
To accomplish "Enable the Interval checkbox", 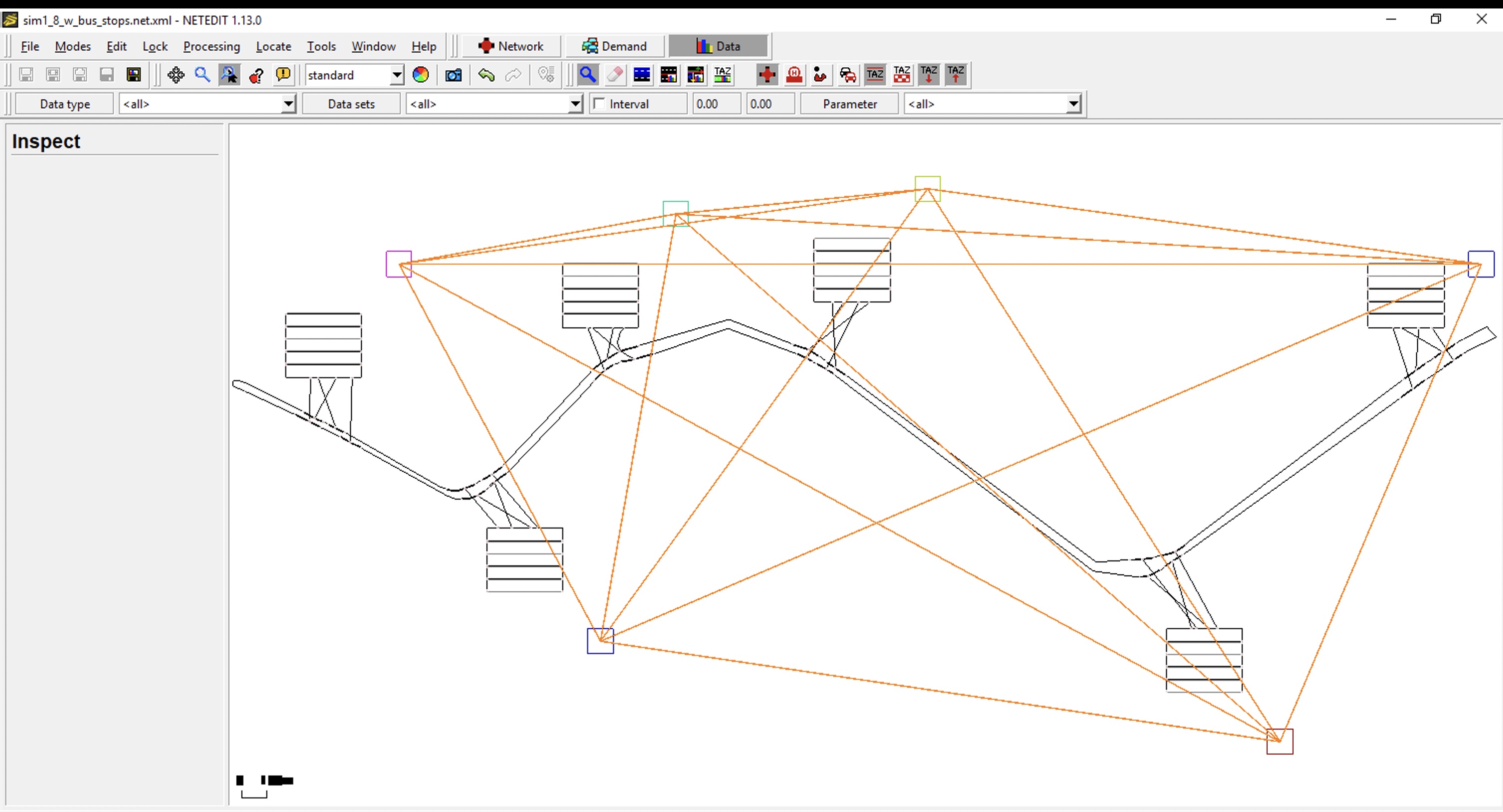I will click(x=599, y=104).
